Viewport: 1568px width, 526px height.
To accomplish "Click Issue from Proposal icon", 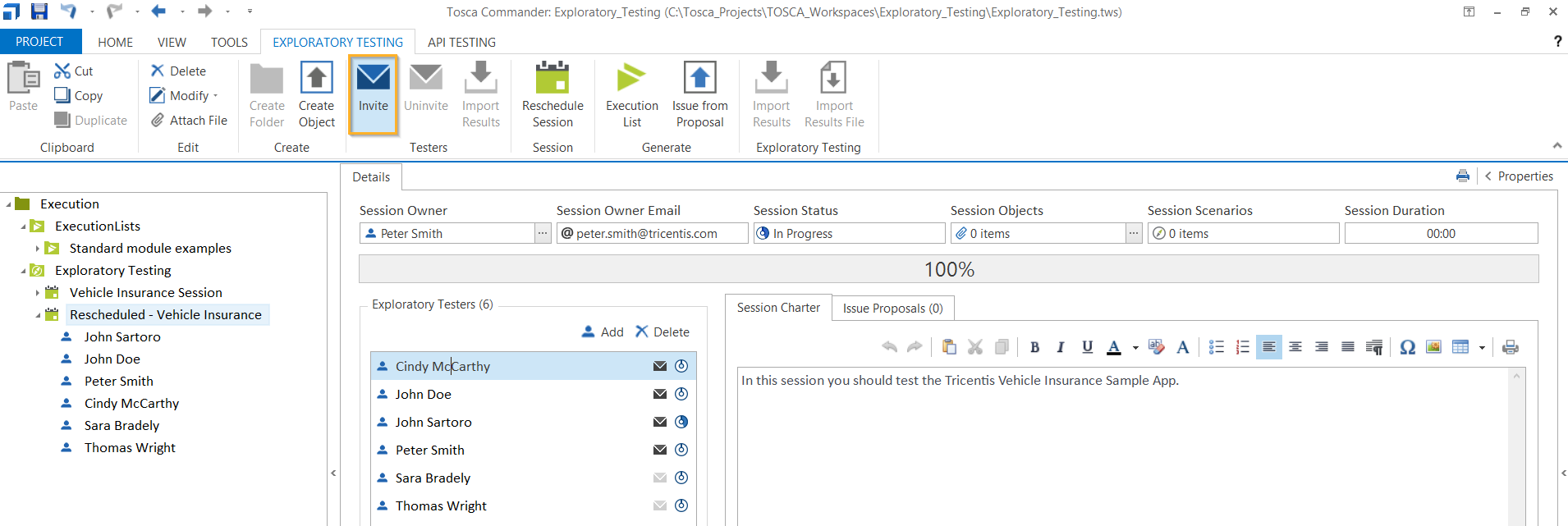I will [x=699, y=79].
